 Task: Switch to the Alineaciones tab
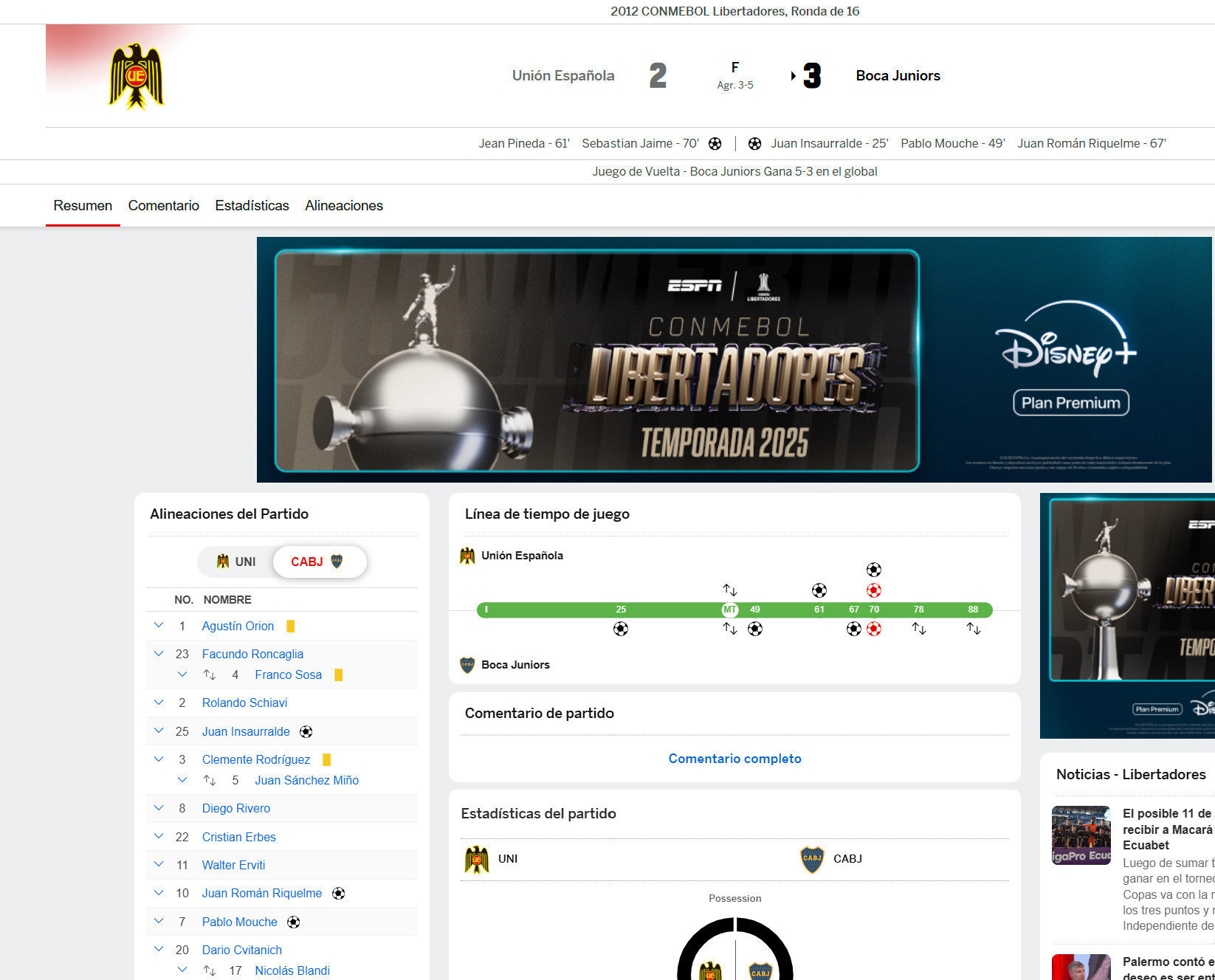click(x=344, y=205)
